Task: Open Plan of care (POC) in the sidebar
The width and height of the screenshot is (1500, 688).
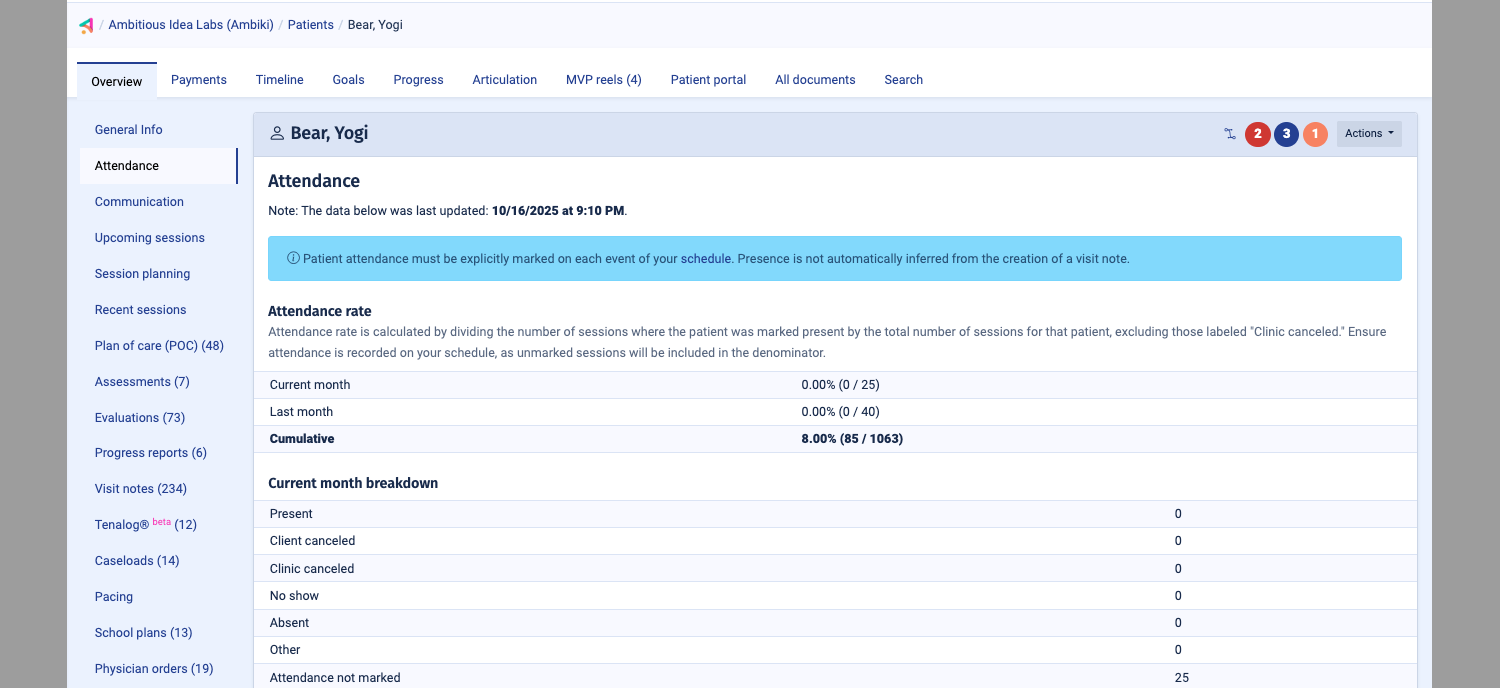Action: [x=158, y=345]
